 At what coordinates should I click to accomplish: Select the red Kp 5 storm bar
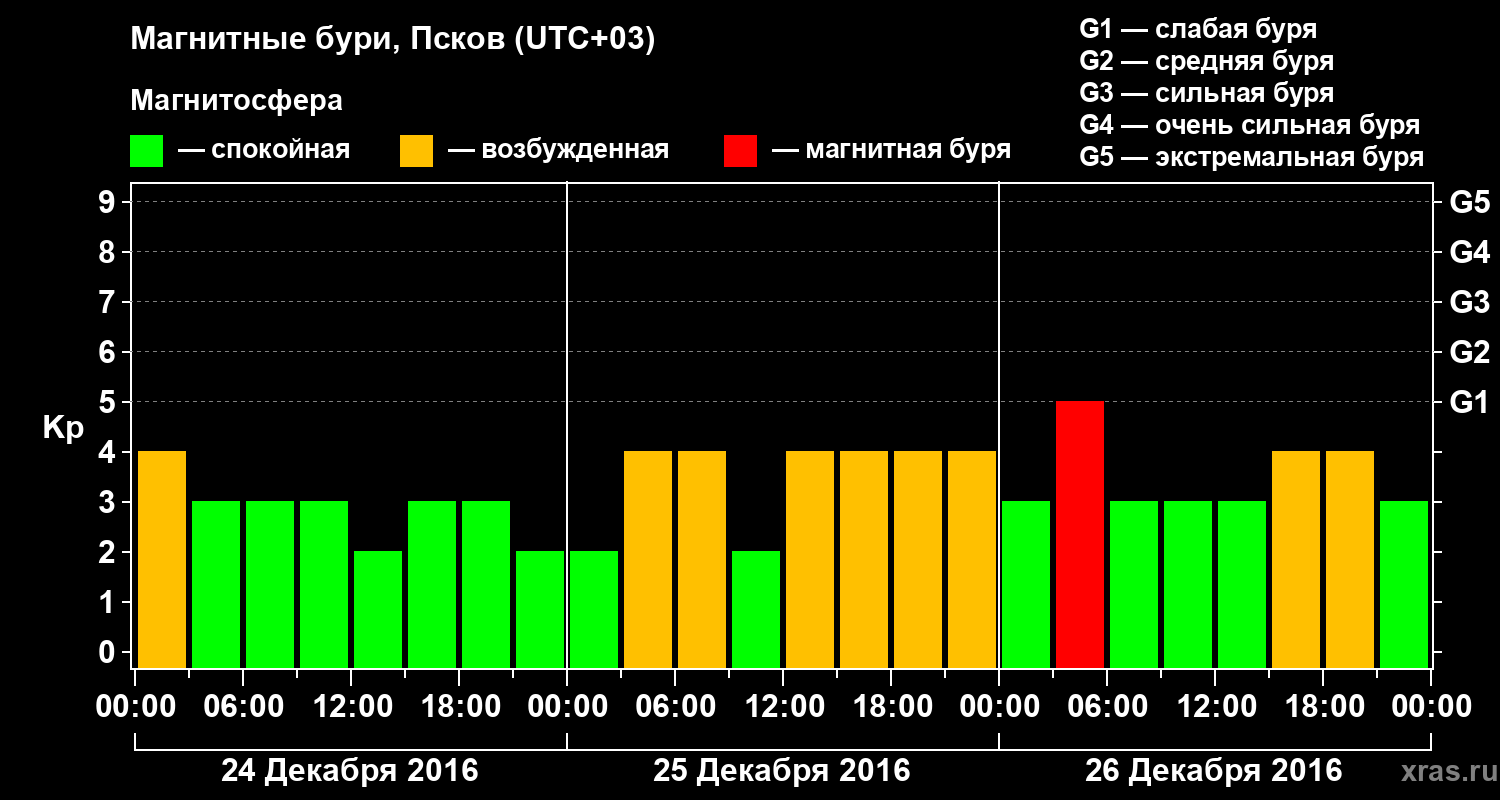point(1080,534)
